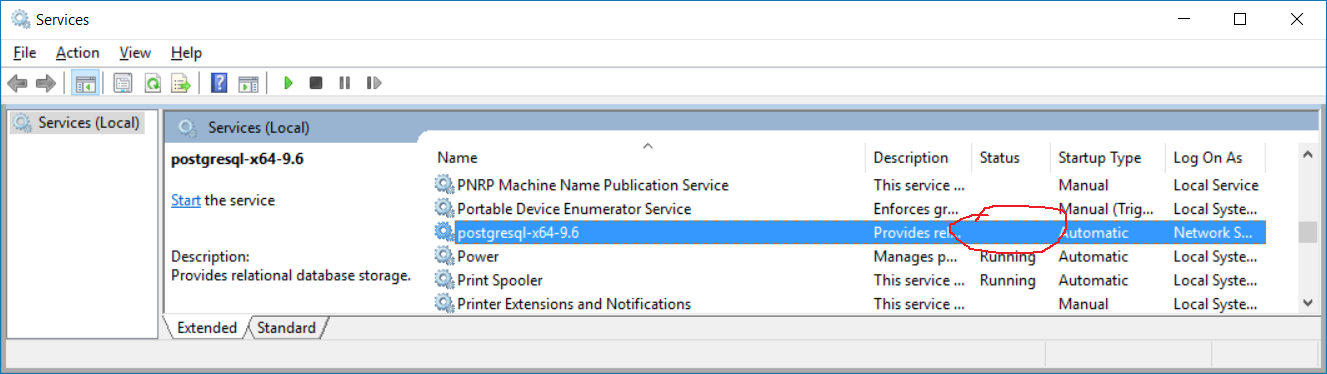This screenshot has height=374, width=1327.
Task: Select the Power service row
Action: point(850,256)
